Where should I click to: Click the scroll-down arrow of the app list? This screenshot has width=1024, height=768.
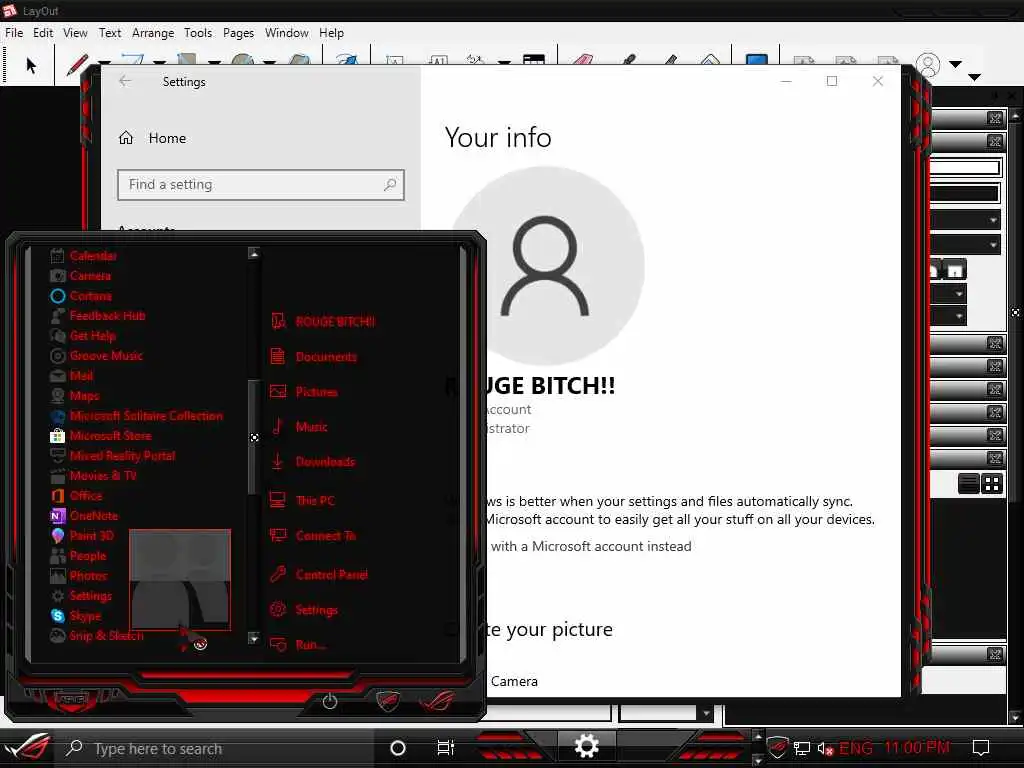coord(254,638)
